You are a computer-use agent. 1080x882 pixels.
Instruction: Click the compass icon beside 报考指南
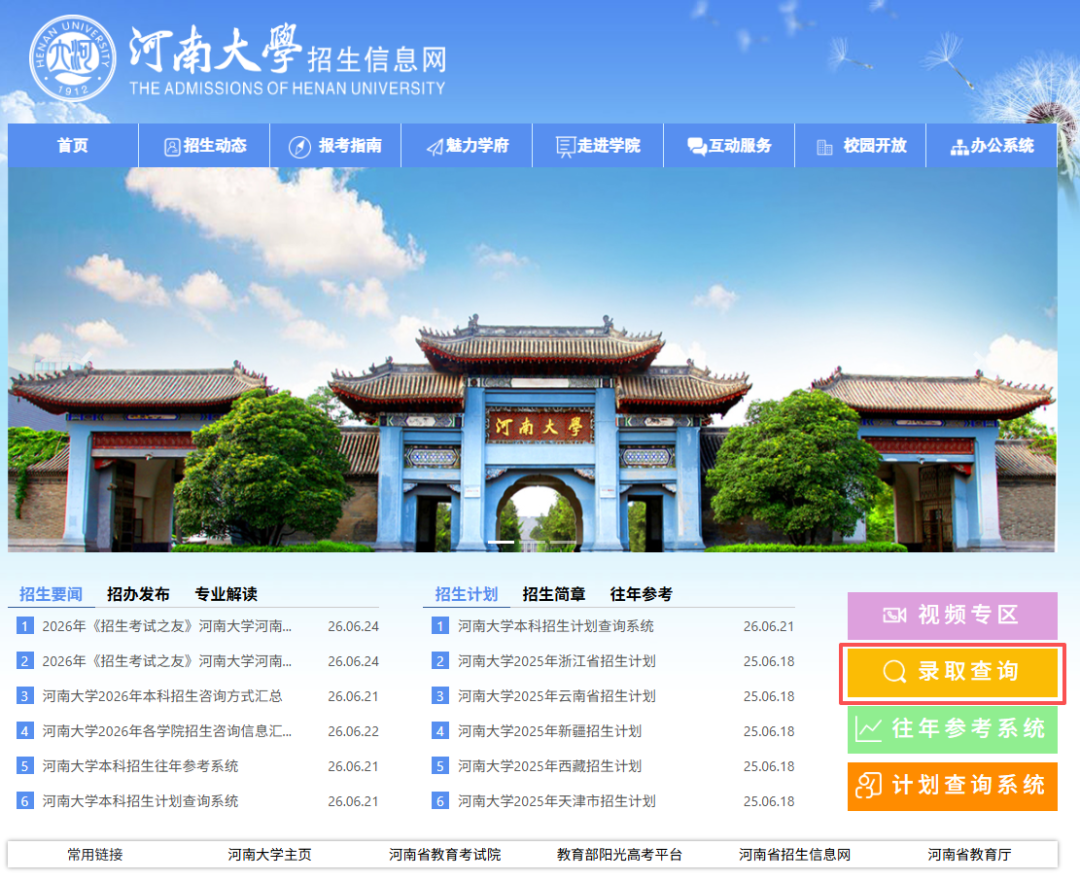[300, 147]
